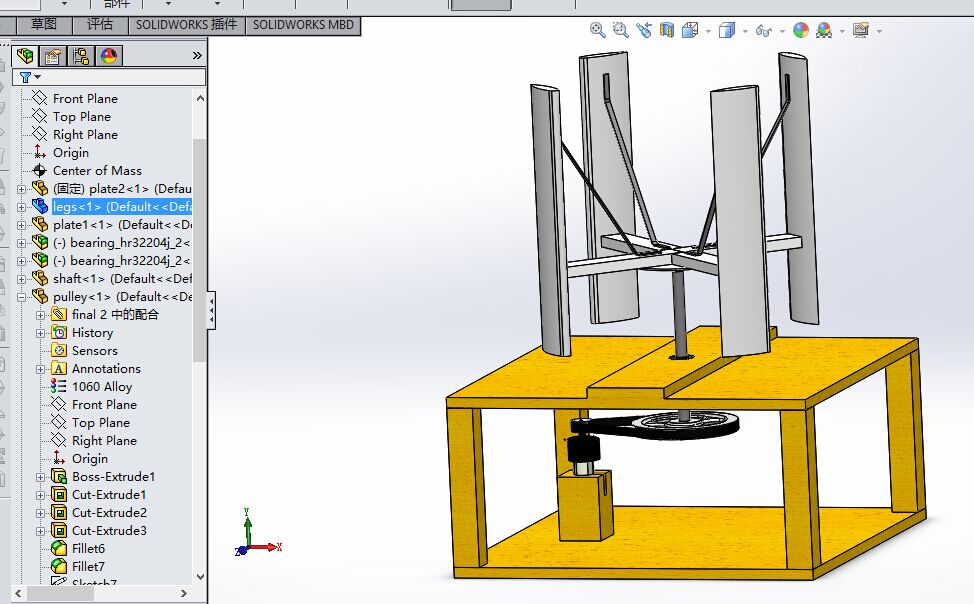The width and height of the screenshot is (974, 604).
Task: Select the Fillet6 feature
Action: (x=88, y=549)
